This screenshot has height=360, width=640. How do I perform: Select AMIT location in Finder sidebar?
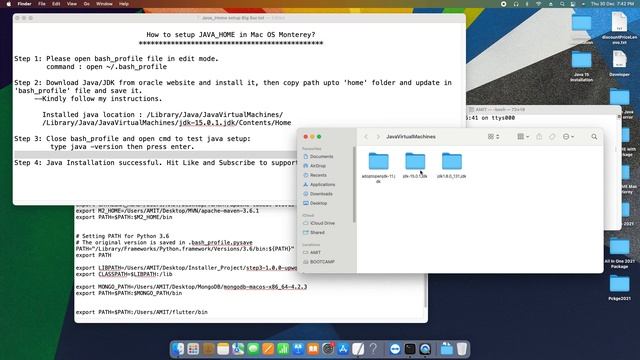(312, 253)
